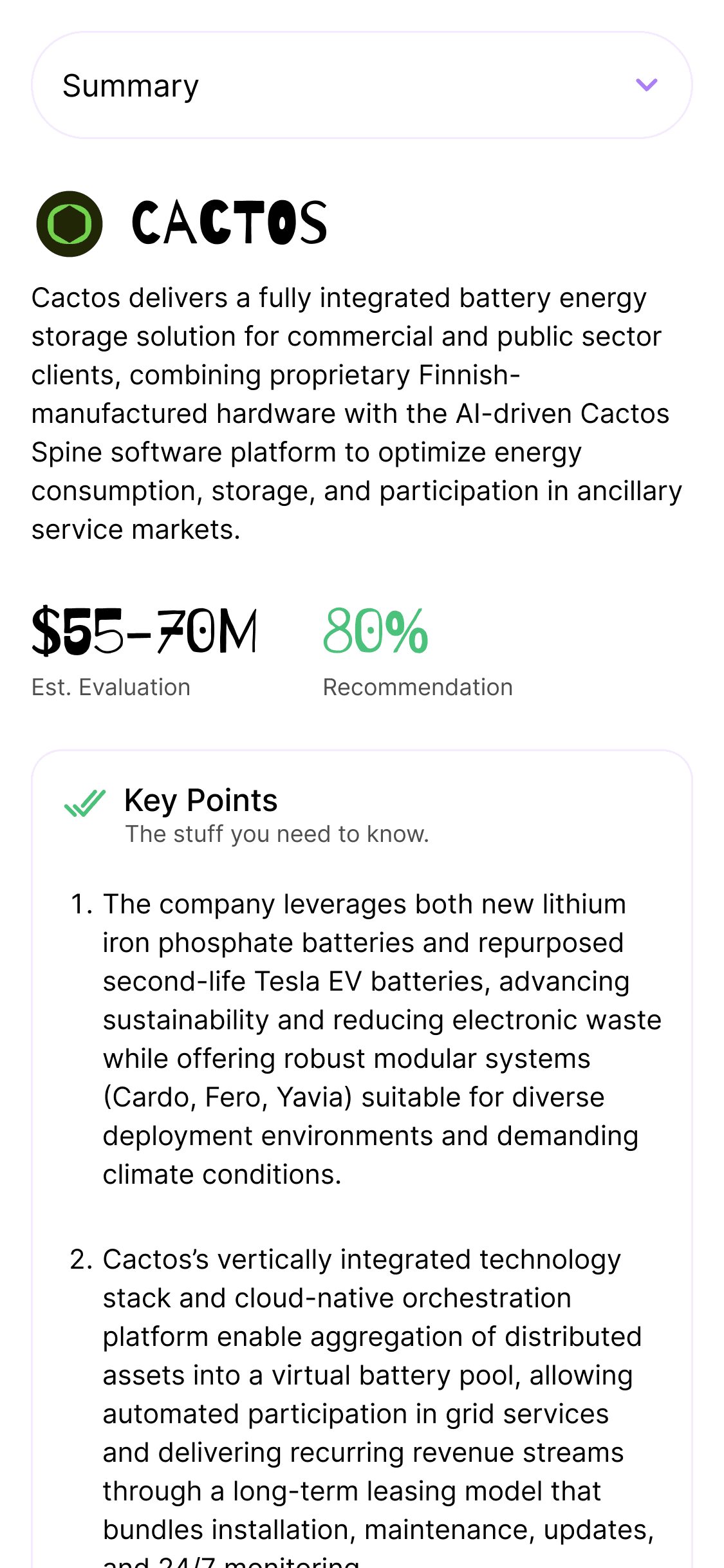Click the Recommendation label
Viewport: 724px width, 1568px height.
click(418, 687)
